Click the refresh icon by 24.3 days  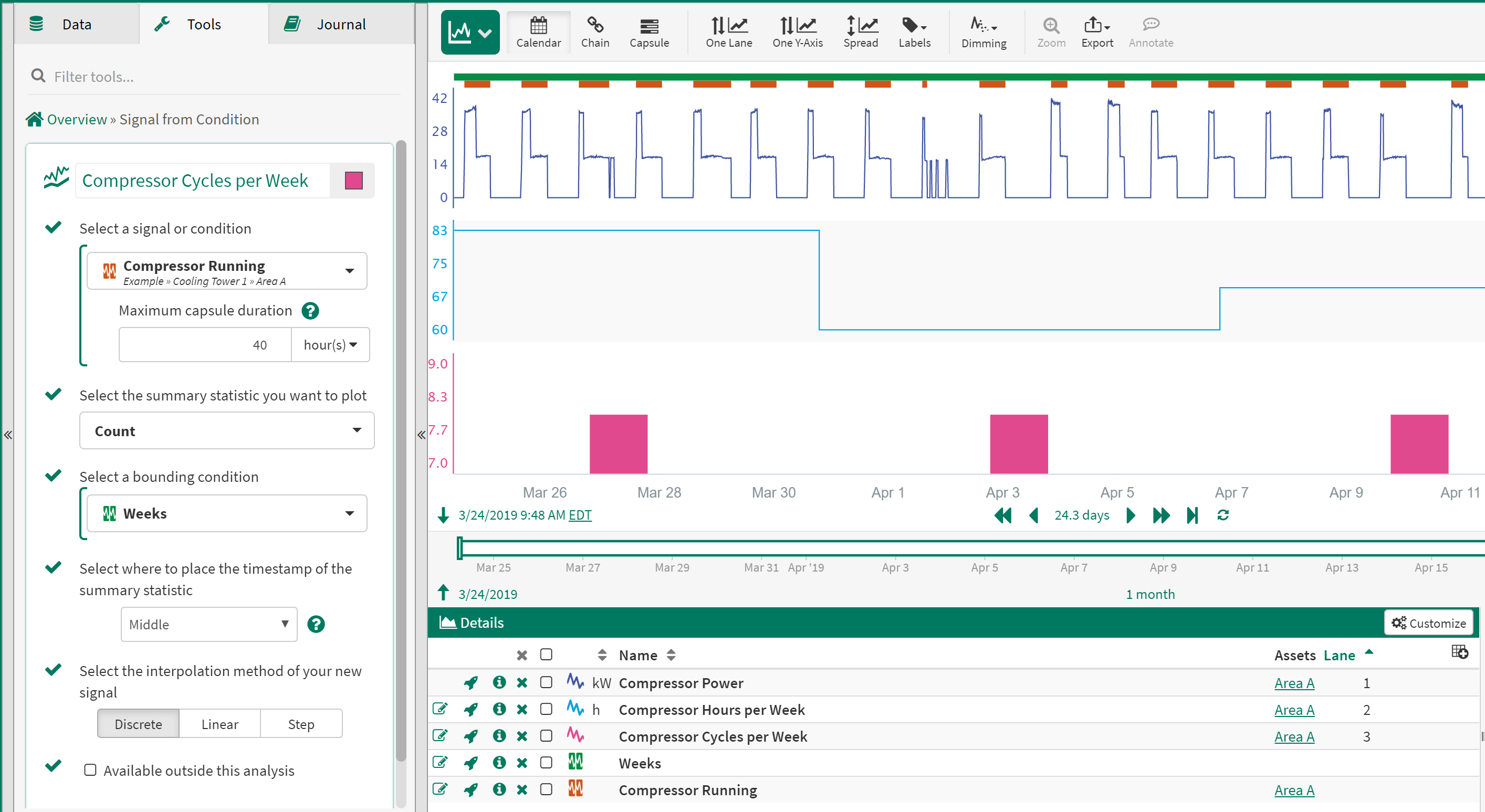click(1222, 515)
